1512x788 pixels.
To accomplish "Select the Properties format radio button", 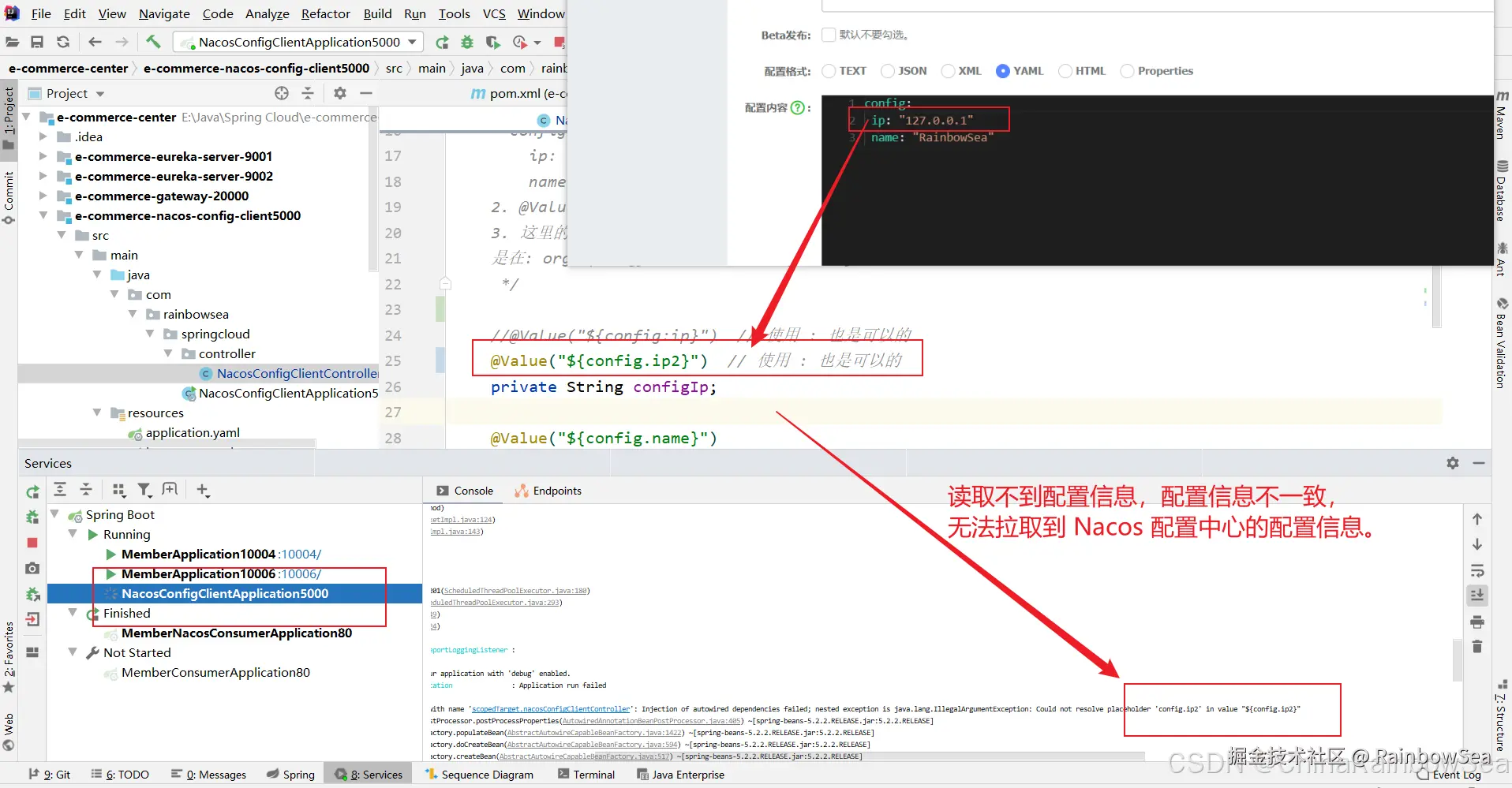I will [x=1127, y=71].
